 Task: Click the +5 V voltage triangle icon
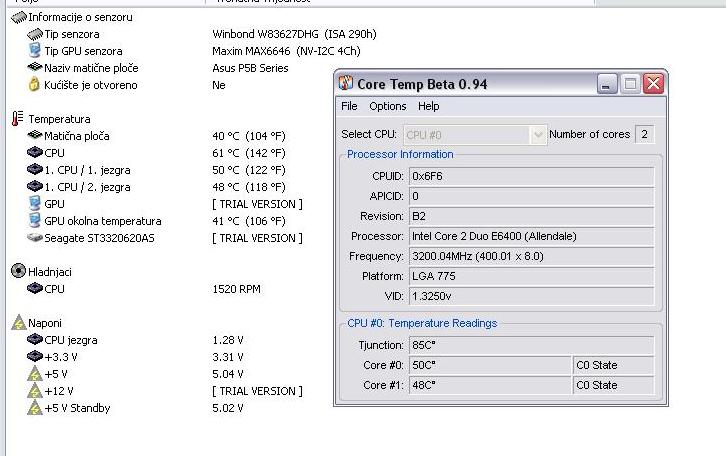point(35,374)
